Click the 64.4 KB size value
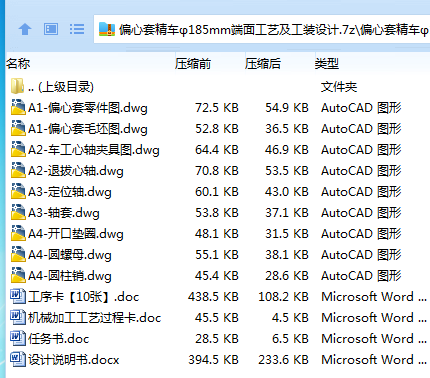 217,150
